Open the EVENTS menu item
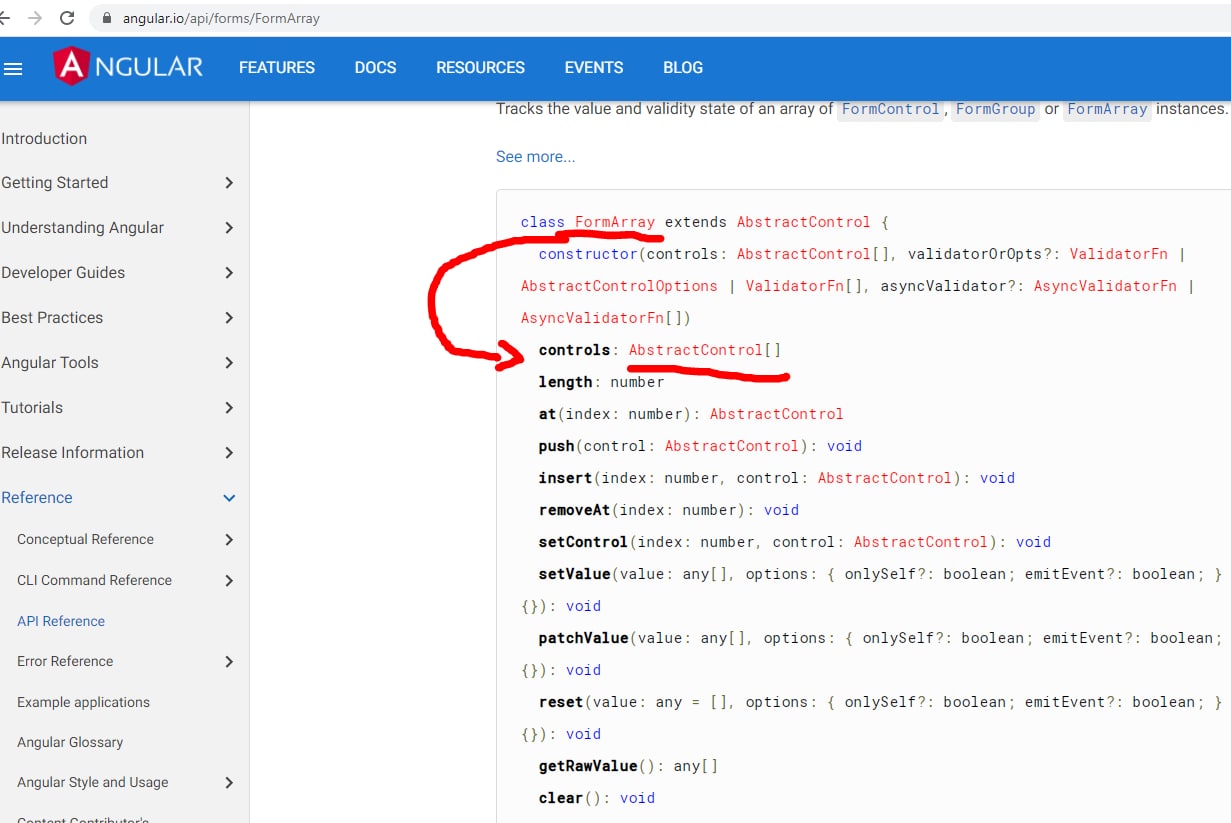Screen dimensions: 1231x823 coord(594,68)
